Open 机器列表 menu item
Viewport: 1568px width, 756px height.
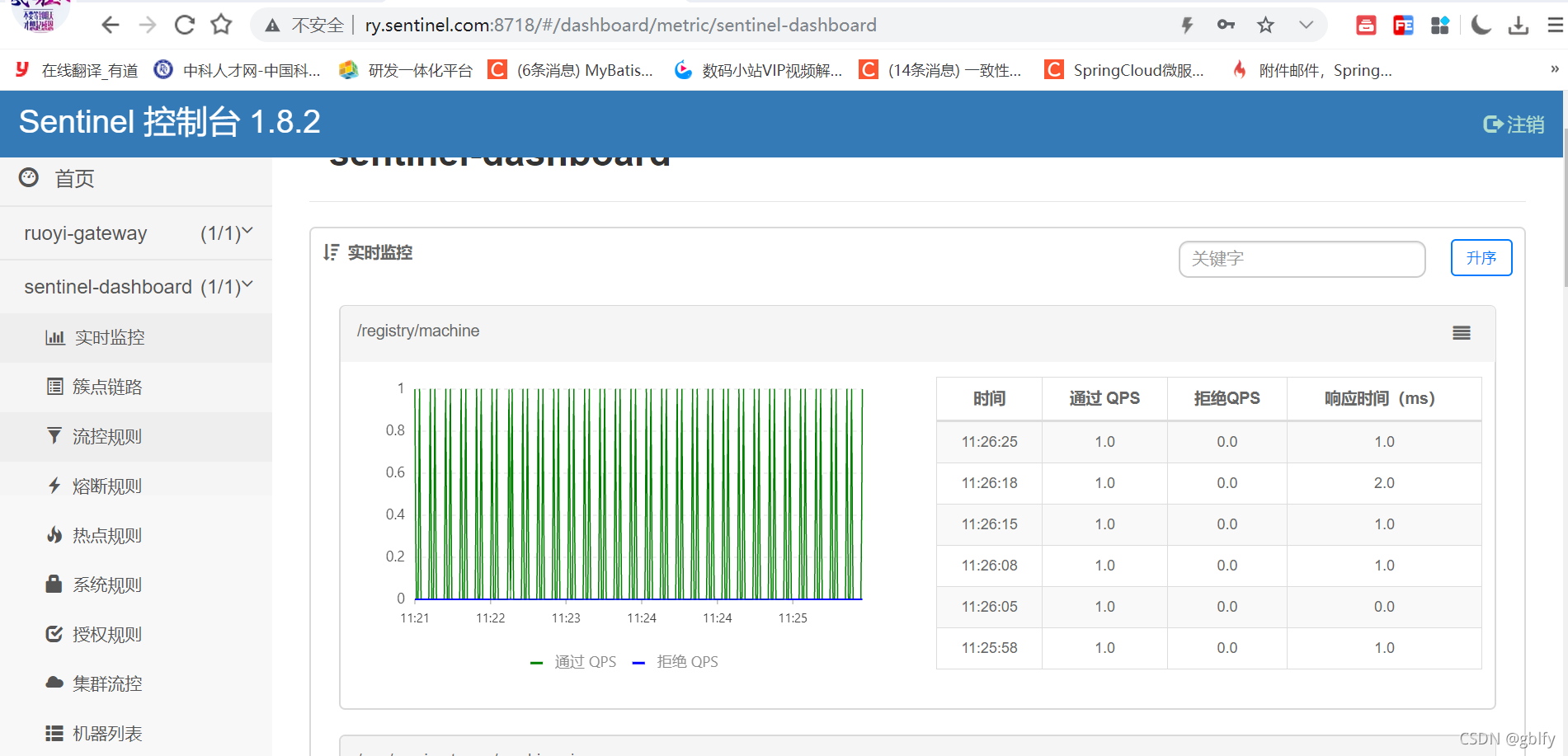pos(136,733)
